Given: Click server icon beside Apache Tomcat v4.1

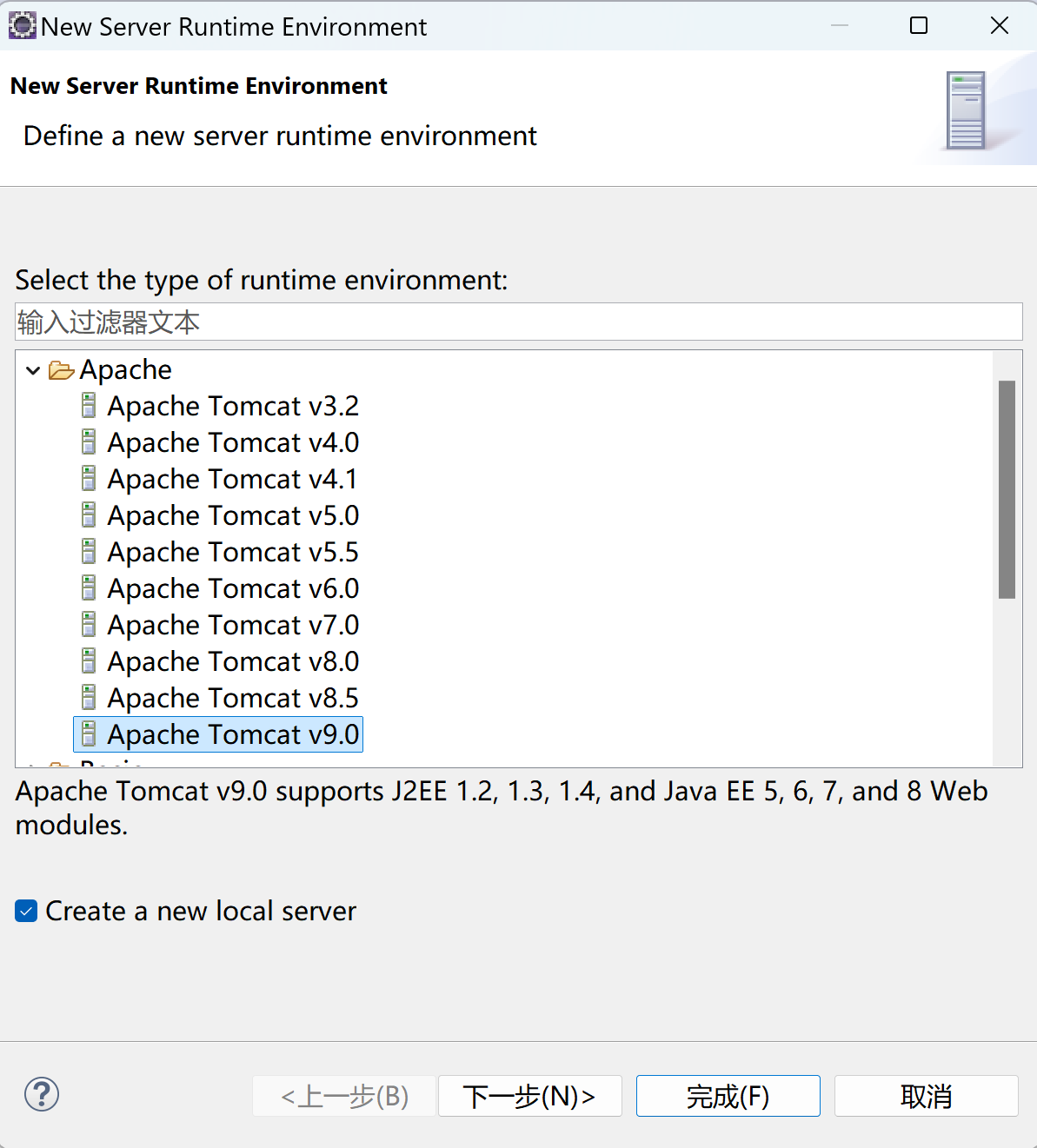Looking at the screenshot, I should coord(89,479).
